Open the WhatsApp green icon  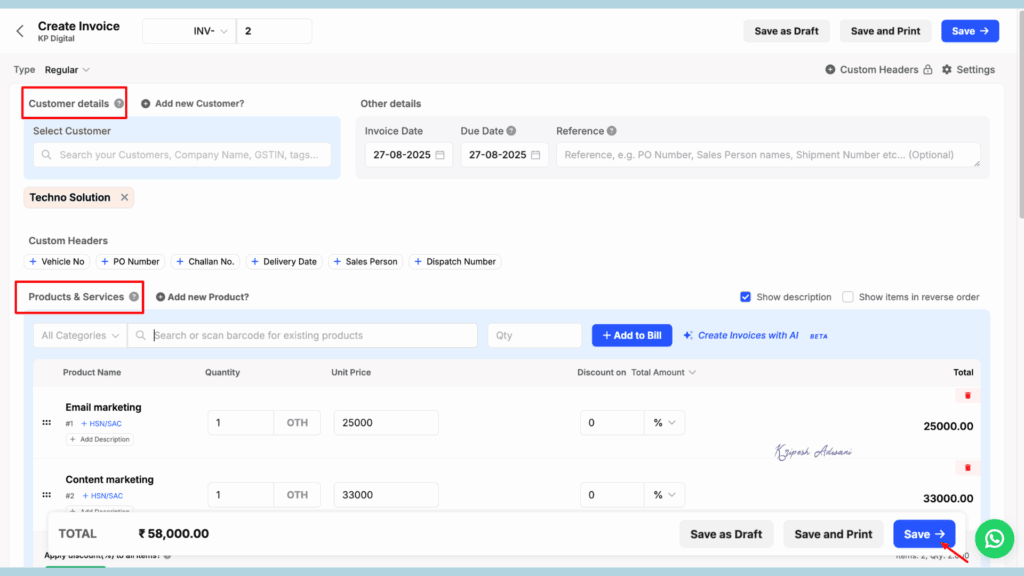994,538
